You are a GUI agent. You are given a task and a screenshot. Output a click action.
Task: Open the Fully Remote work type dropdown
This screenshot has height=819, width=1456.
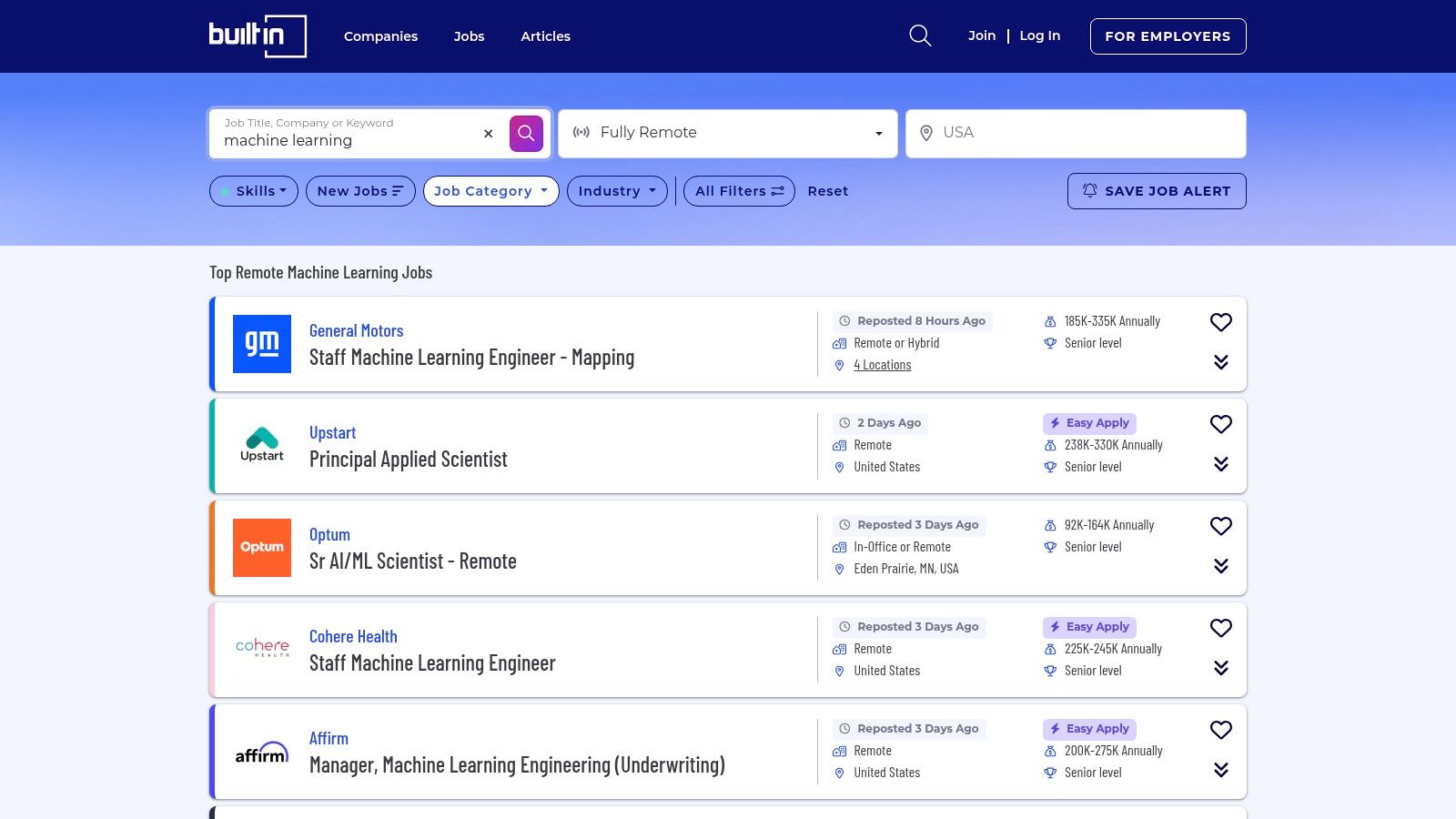tap(728, 134)
